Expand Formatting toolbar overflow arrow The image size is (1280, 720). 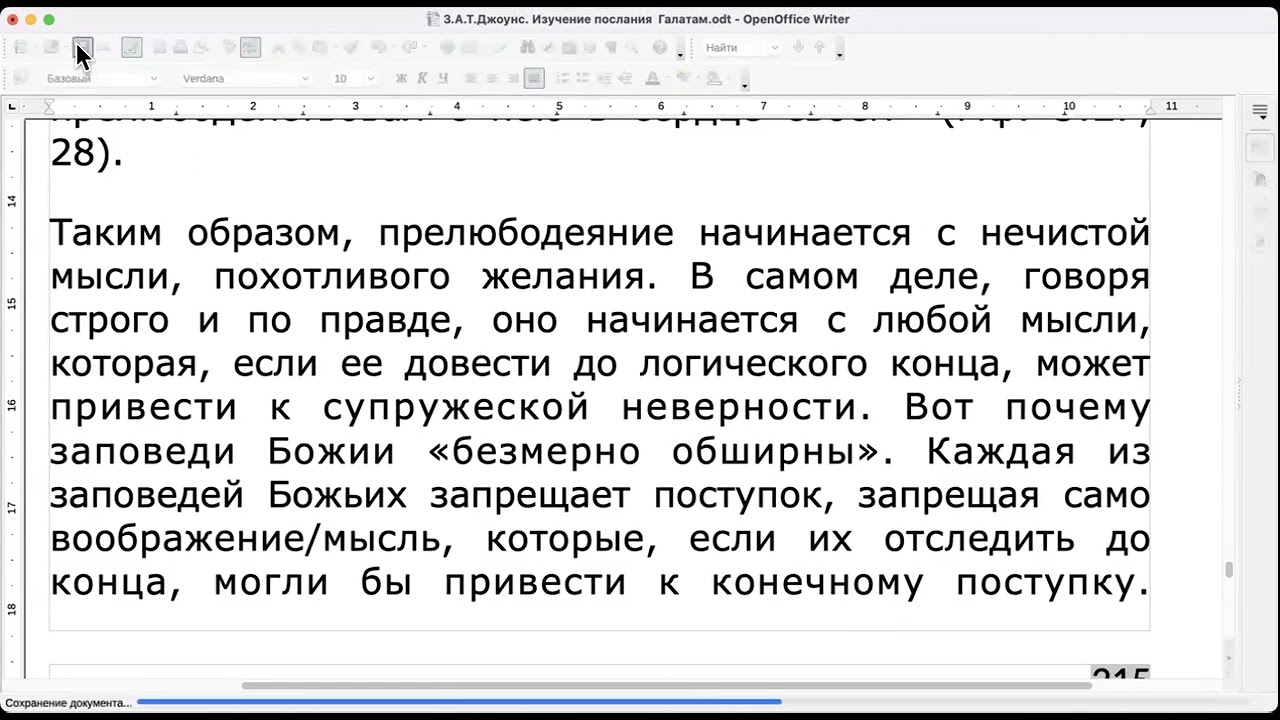click(745, 80)
